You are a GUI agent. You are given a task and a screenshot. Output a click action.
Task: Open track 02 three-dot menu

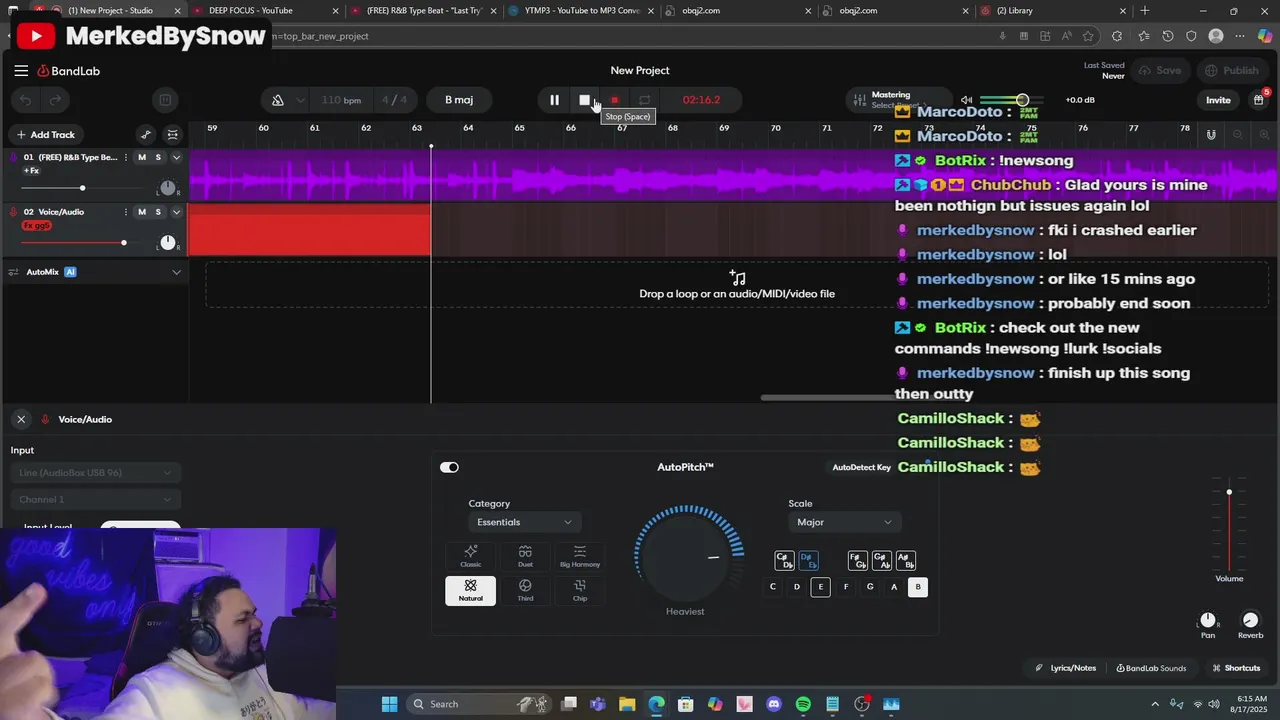coord(126,212)
